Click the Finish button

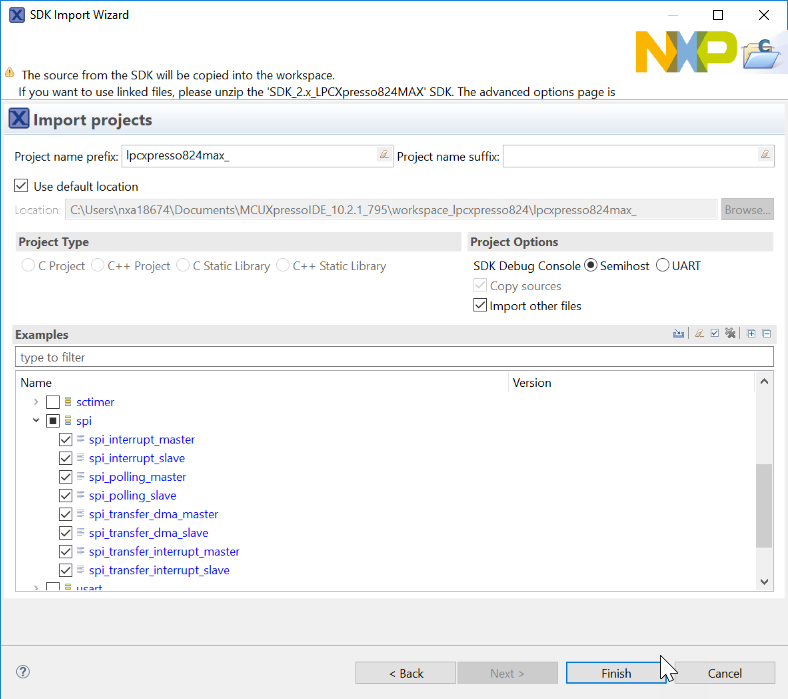click(616, 673)
